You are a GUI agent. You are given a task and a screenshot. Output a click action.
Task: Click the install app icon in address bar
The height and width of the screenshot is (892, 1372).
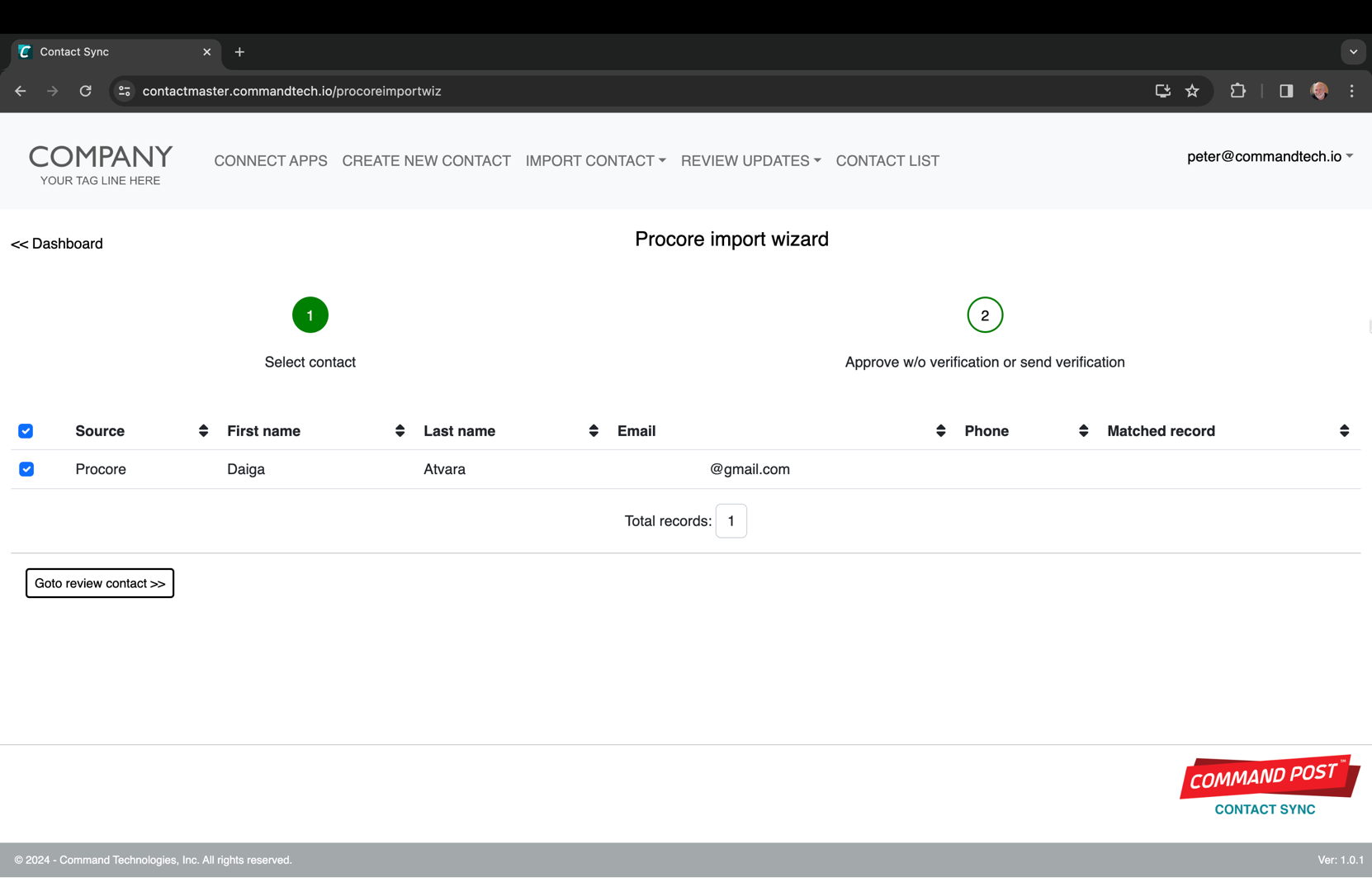[x=1162, y=91]
